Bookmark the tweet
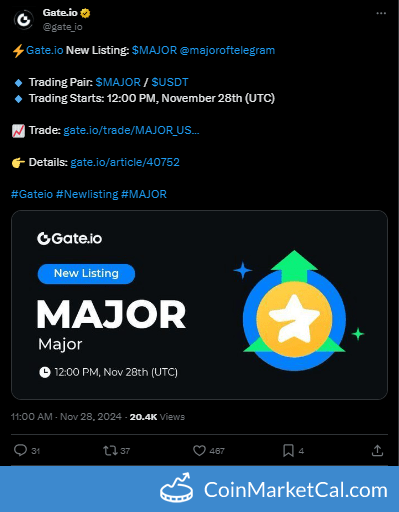399x512 pixels. tap(288, 451)
